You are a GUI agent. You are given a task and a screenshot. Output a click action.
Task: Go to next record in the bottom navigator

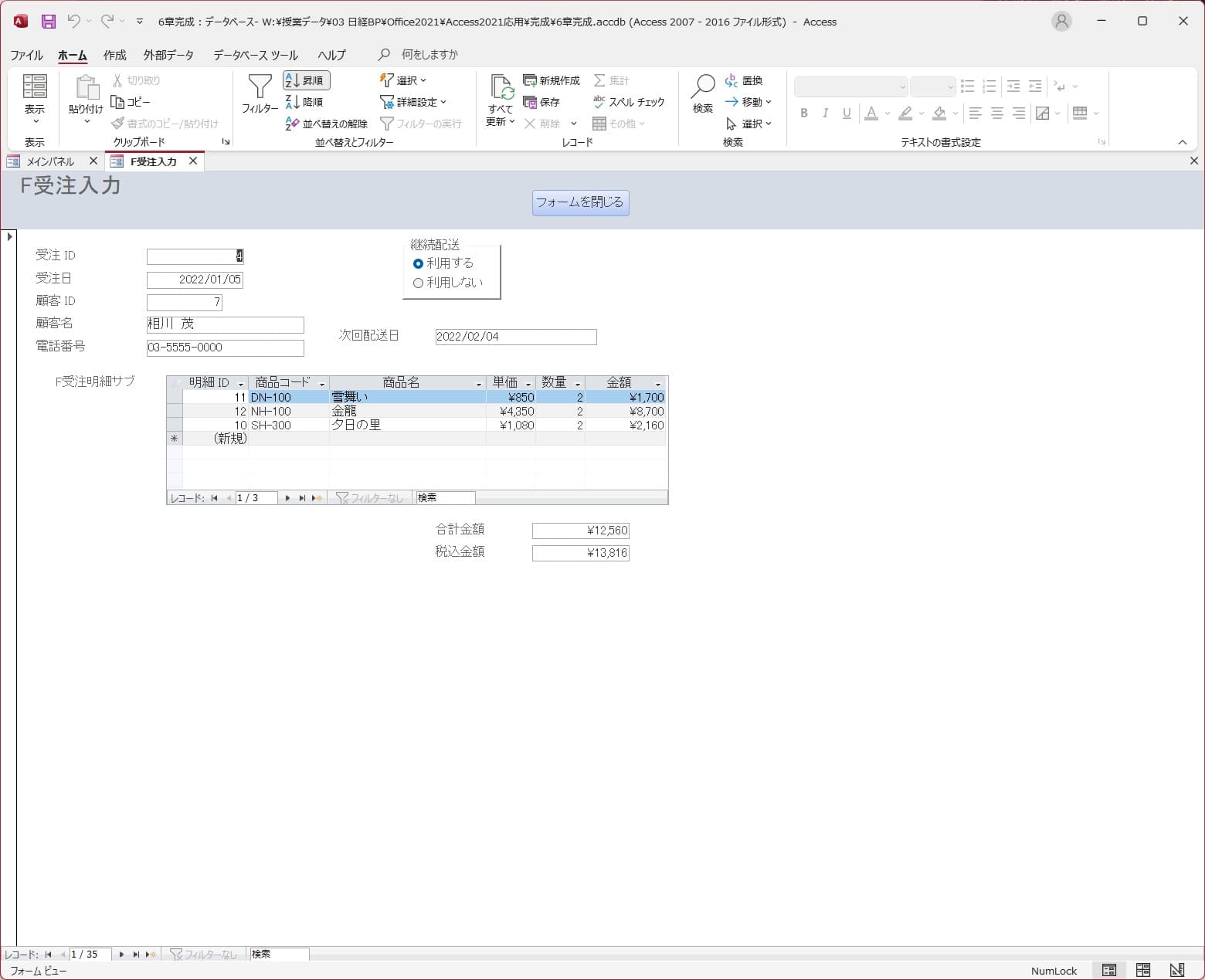coord(121,955)
